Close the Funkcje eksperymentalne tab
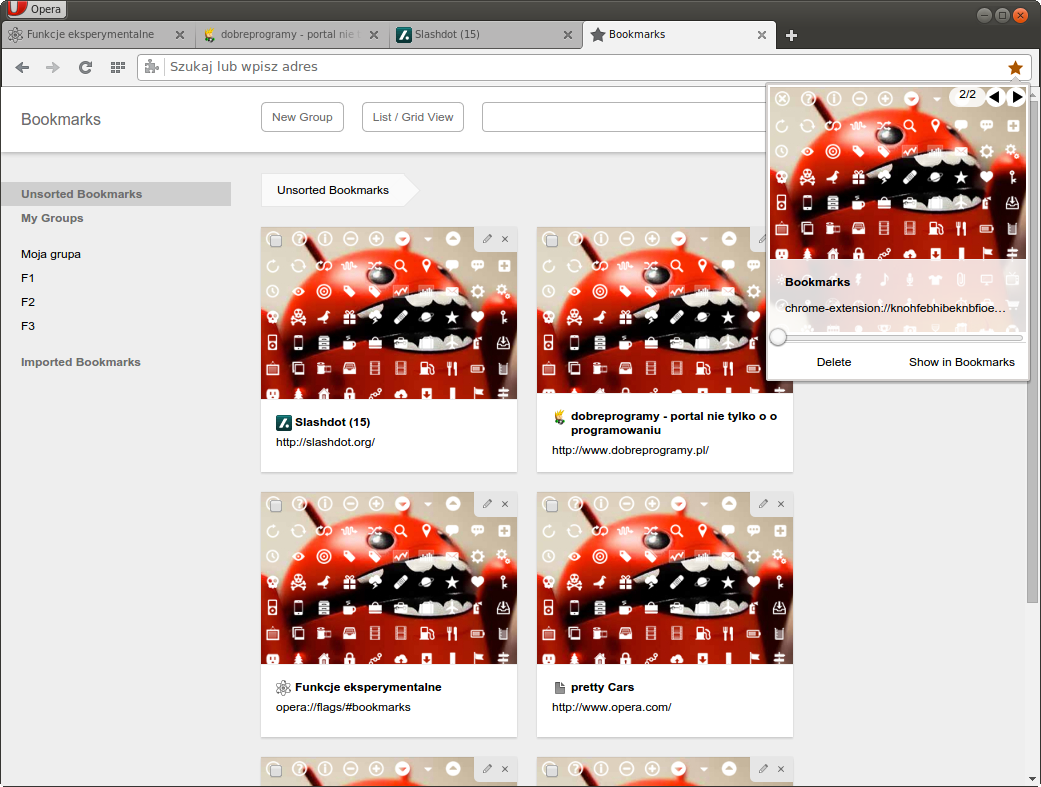The width and height of the screenshot is (1041, 787). (180, 35)
